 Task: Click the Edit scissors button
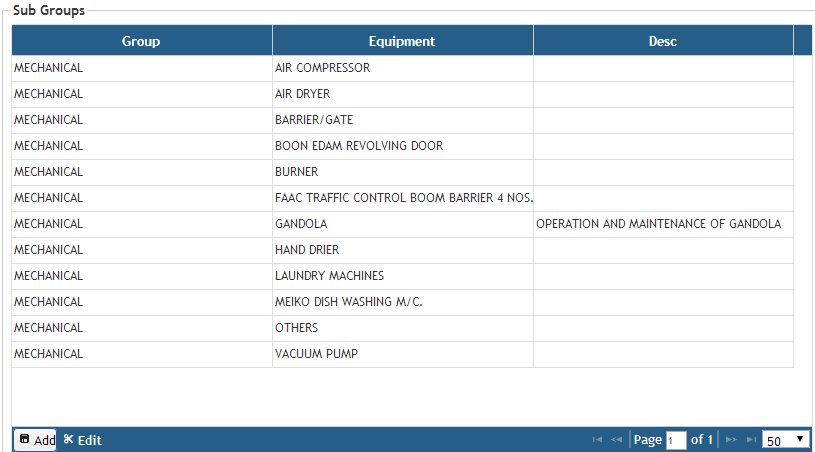pyautogui.click(x=82, y=440)
